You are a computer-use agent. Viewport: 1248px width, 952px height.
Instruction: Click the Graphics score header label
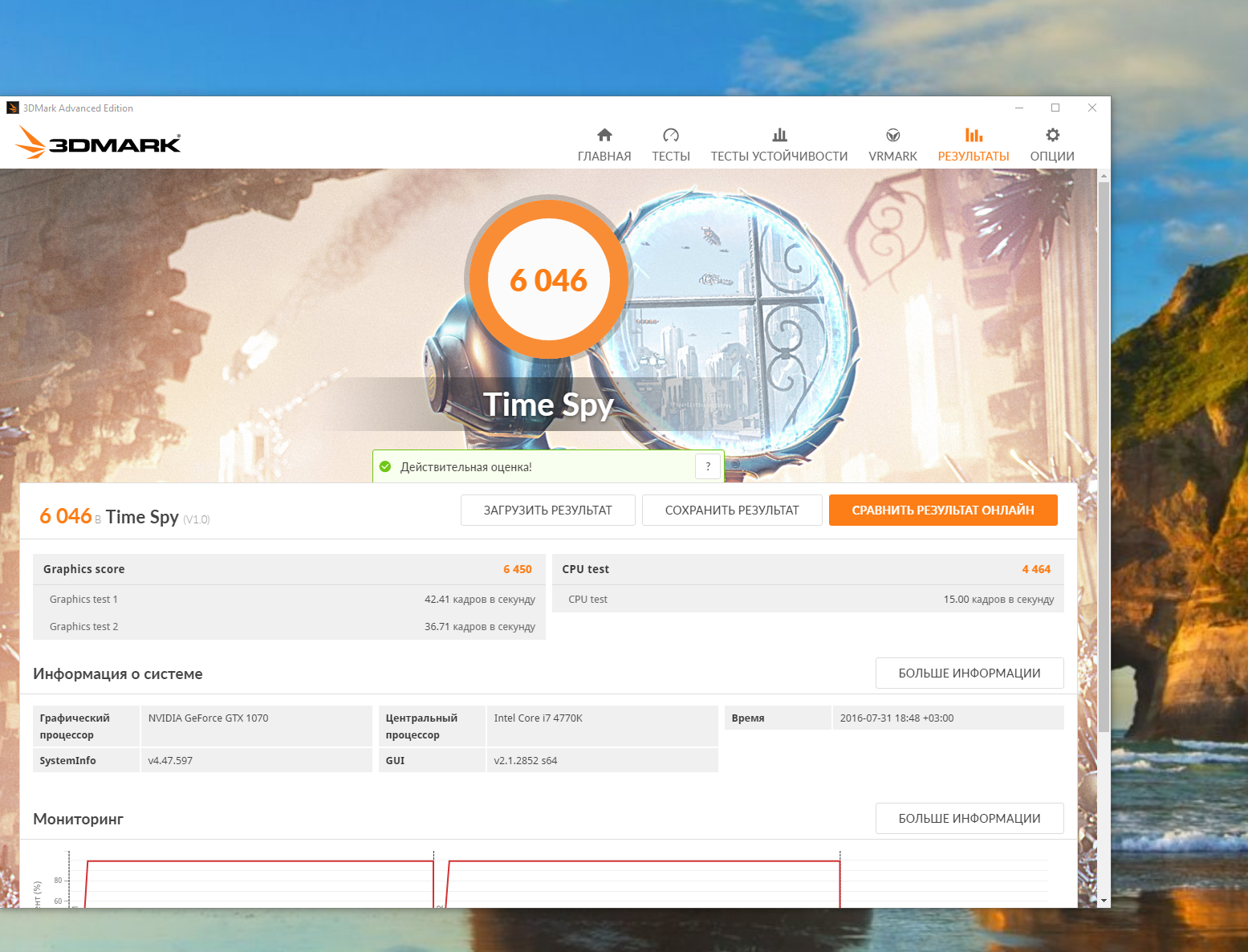pos(84,569)
